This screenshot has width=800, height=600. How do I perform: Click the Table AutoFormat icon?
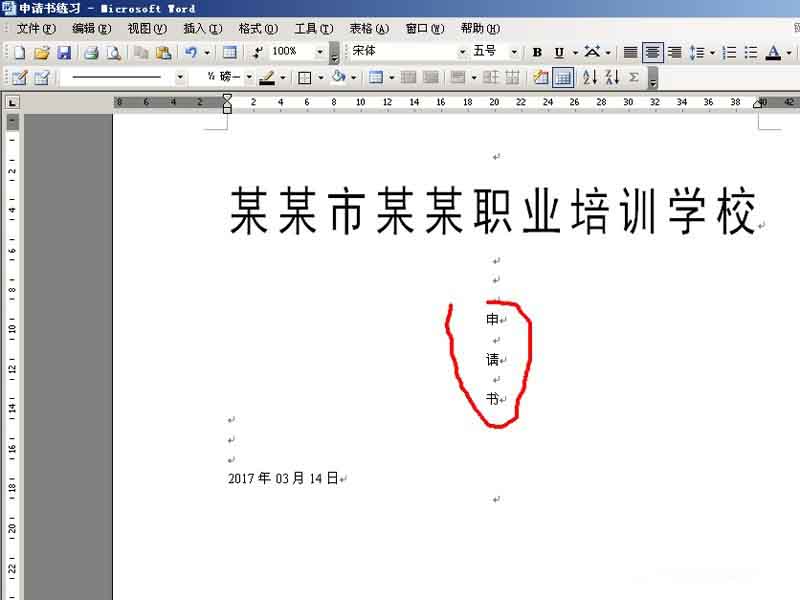[x=540, y=78]
